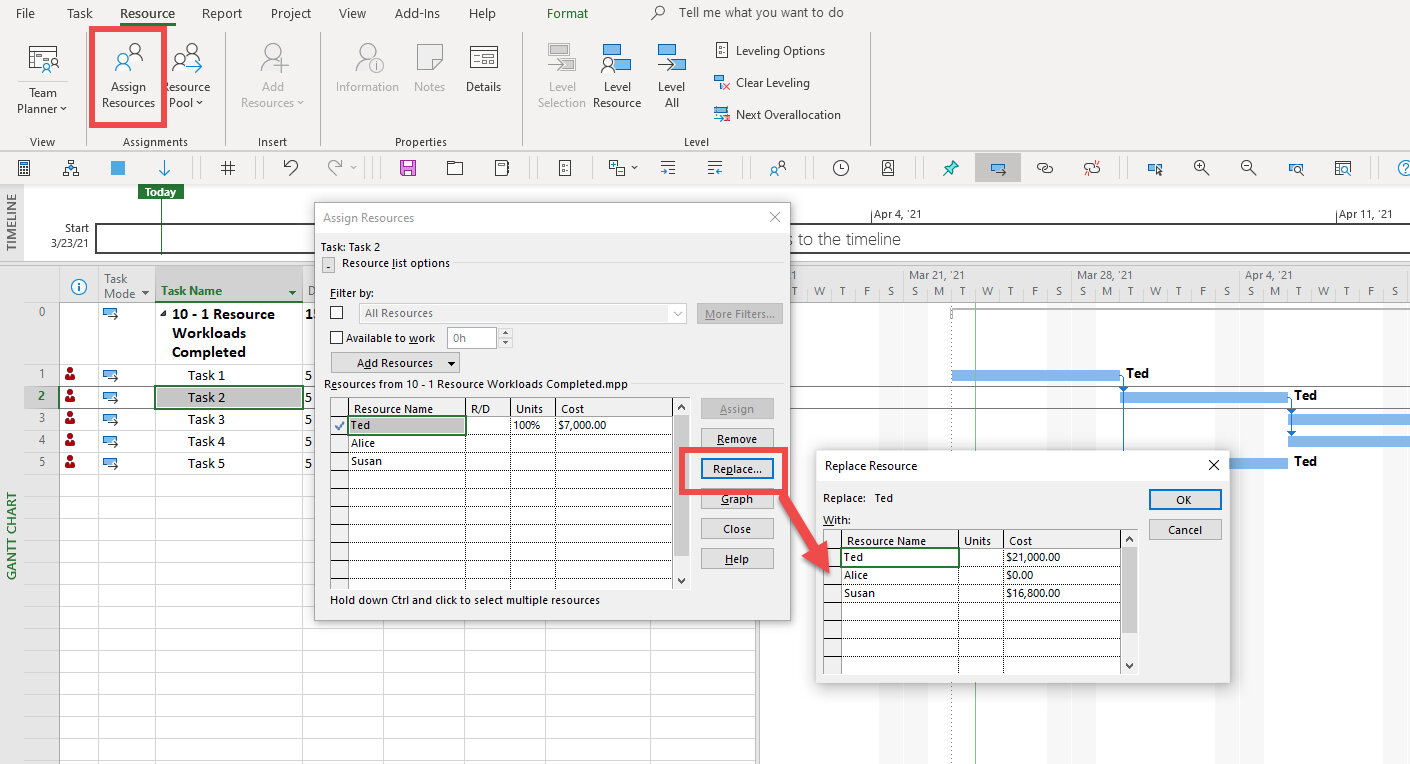Screen dimensions: 1410x764
Task: Open the redo dropdown arrow
Action: [x=353, y=169]
